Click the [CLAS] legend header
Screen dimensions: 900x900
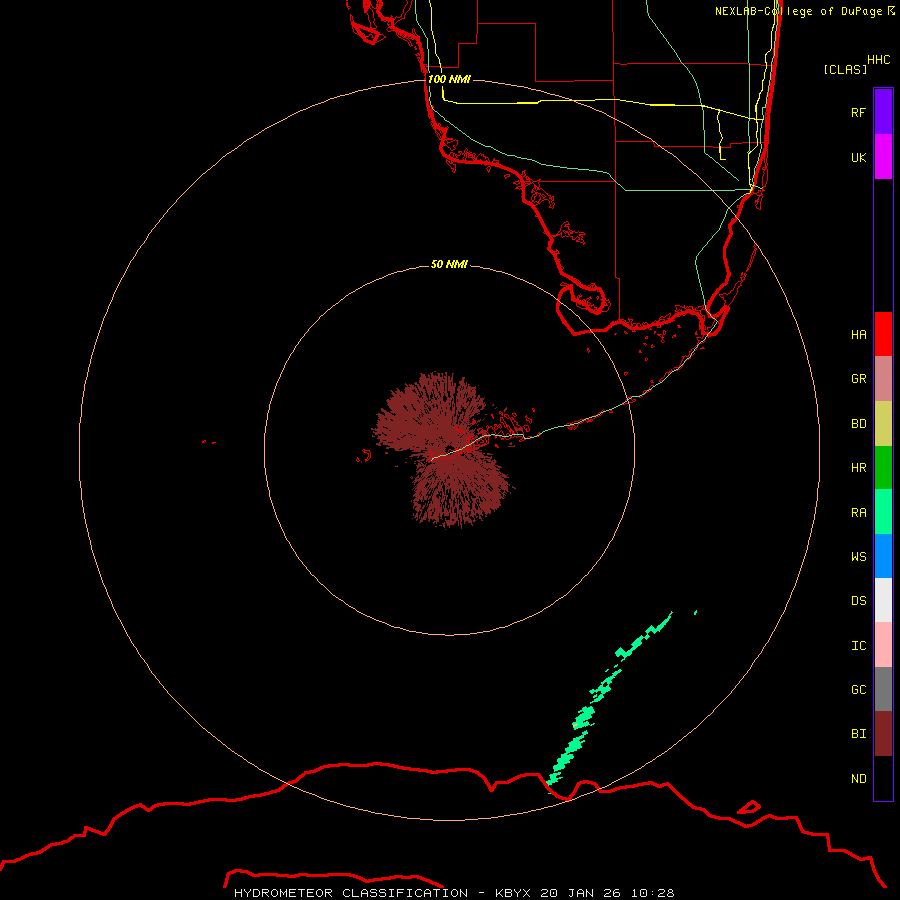(845, 69)
